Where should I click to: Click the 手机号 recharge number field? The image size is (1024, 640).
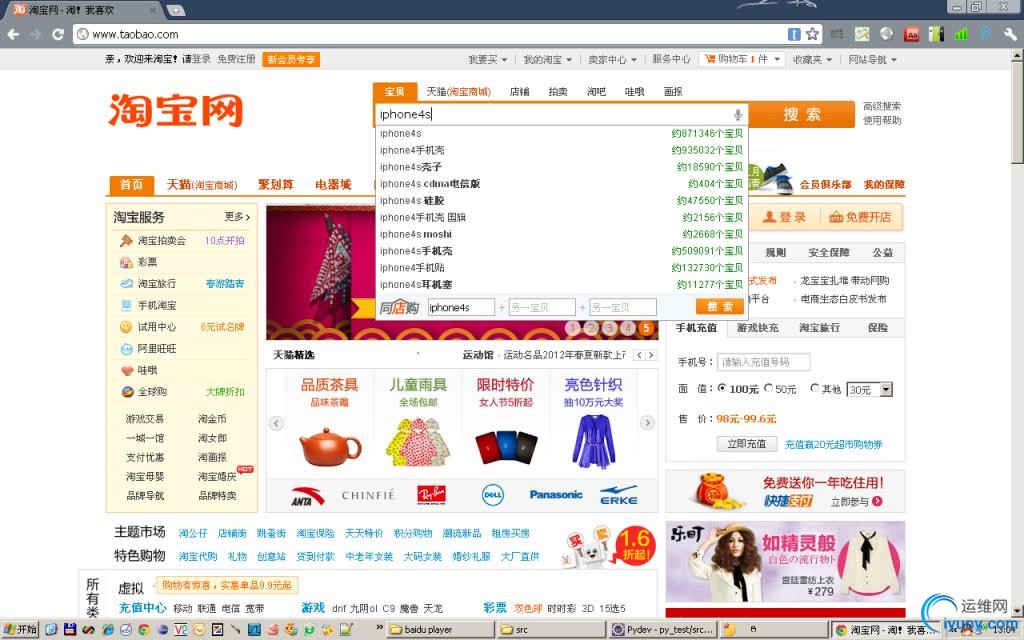coord(763,362)
